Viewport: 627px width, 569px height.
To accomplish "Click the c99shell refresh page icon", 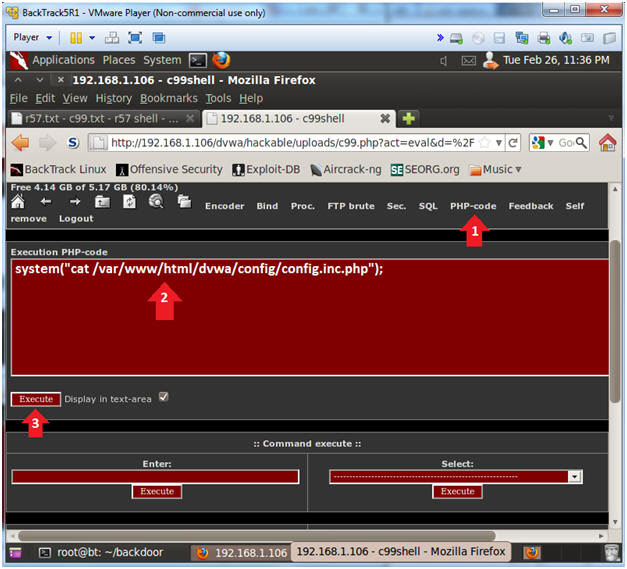I will click(x=129, y=202).
